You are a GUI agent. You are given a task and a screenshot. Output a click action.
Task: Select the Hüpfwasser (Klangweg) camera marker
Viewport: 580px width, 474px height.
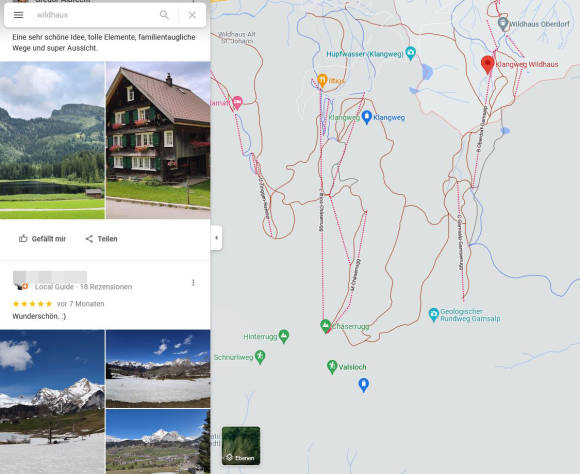point(410,53)
